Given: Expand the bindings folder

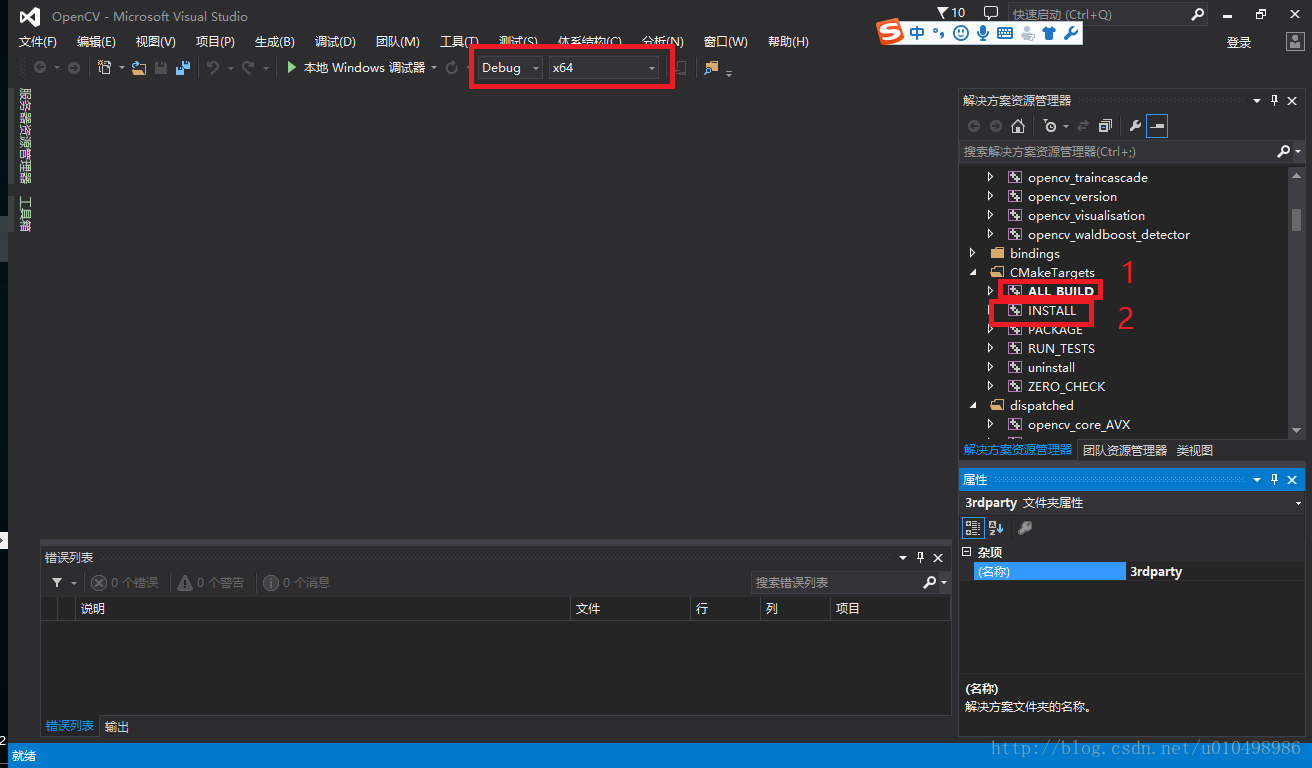Looking at the screenshot, I should click(972, 253).
